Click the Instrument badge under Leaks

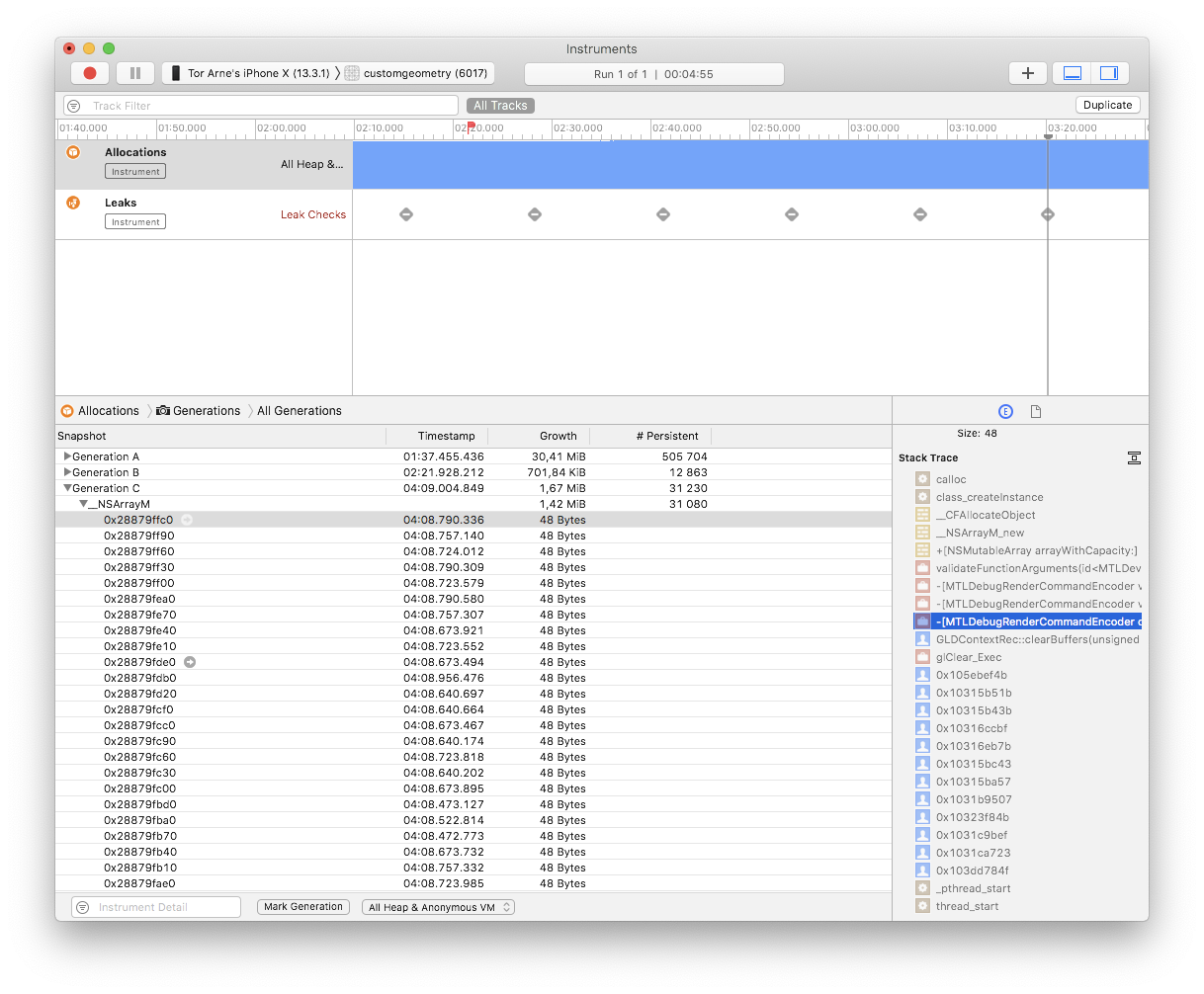click(x=135, y=222)
